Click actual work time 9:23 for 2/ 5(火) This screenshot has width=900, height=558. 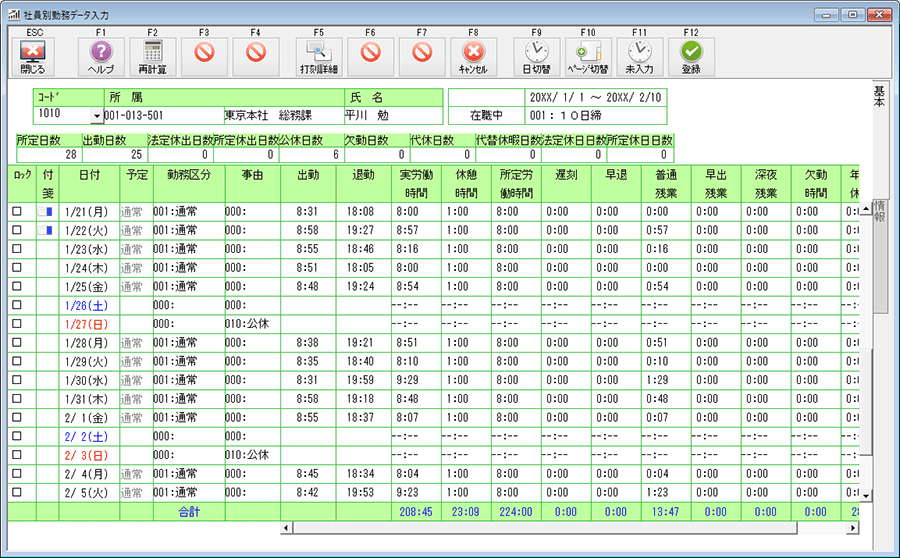[408, 493]
